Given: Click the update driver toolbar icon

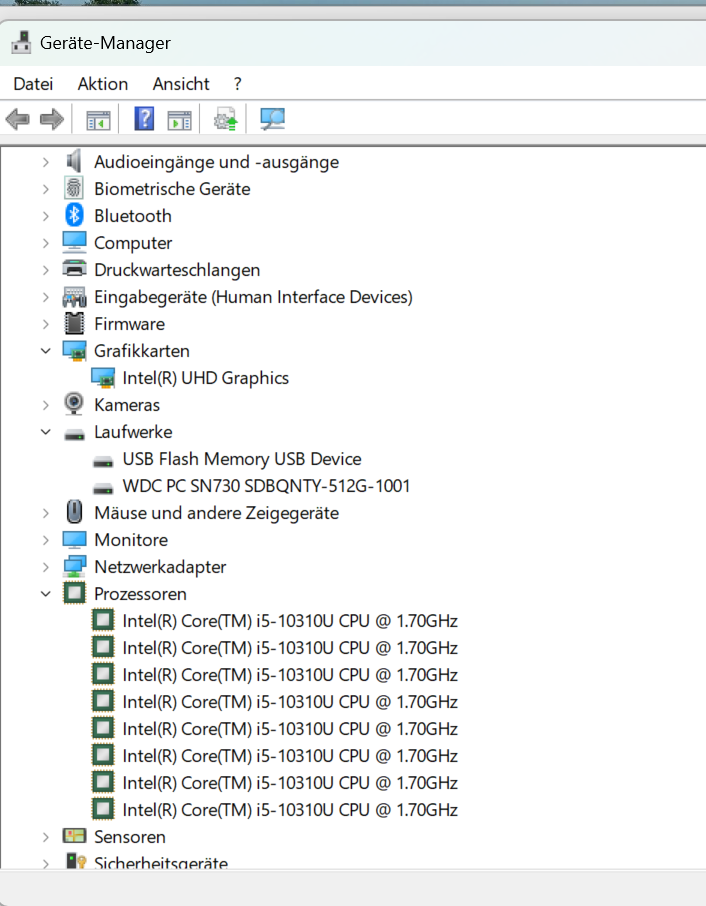Looking at the screenshot, I should [x=225, y=119].
